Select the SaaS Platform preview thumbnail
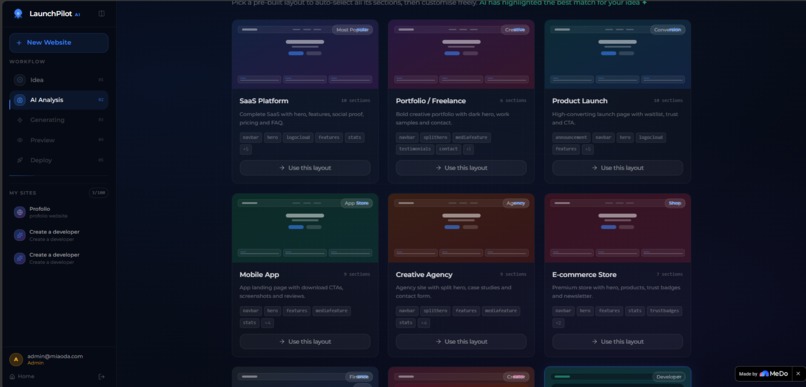This screenshot has width=806, height=387. [x=305, y=54]
